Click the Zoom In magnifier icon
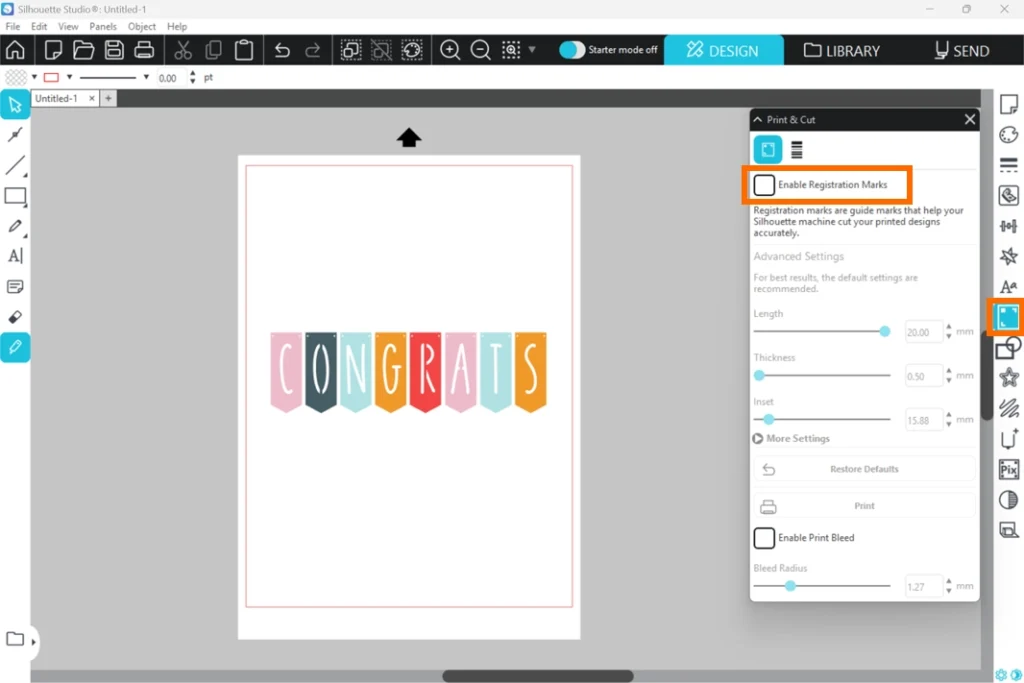The image size is (1024, 683). [x=450, y=50]
